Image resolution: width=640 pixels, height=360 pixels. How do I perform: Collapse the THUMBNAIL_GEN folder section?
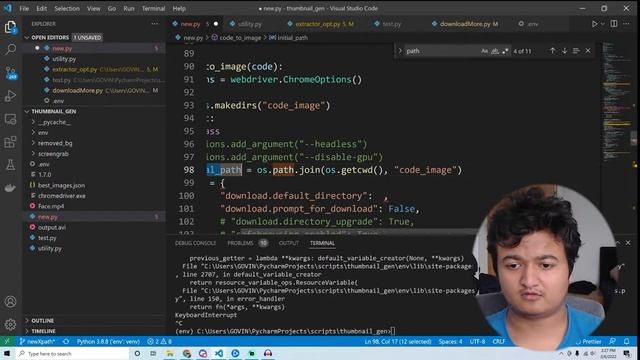click(x=53, y=111)
